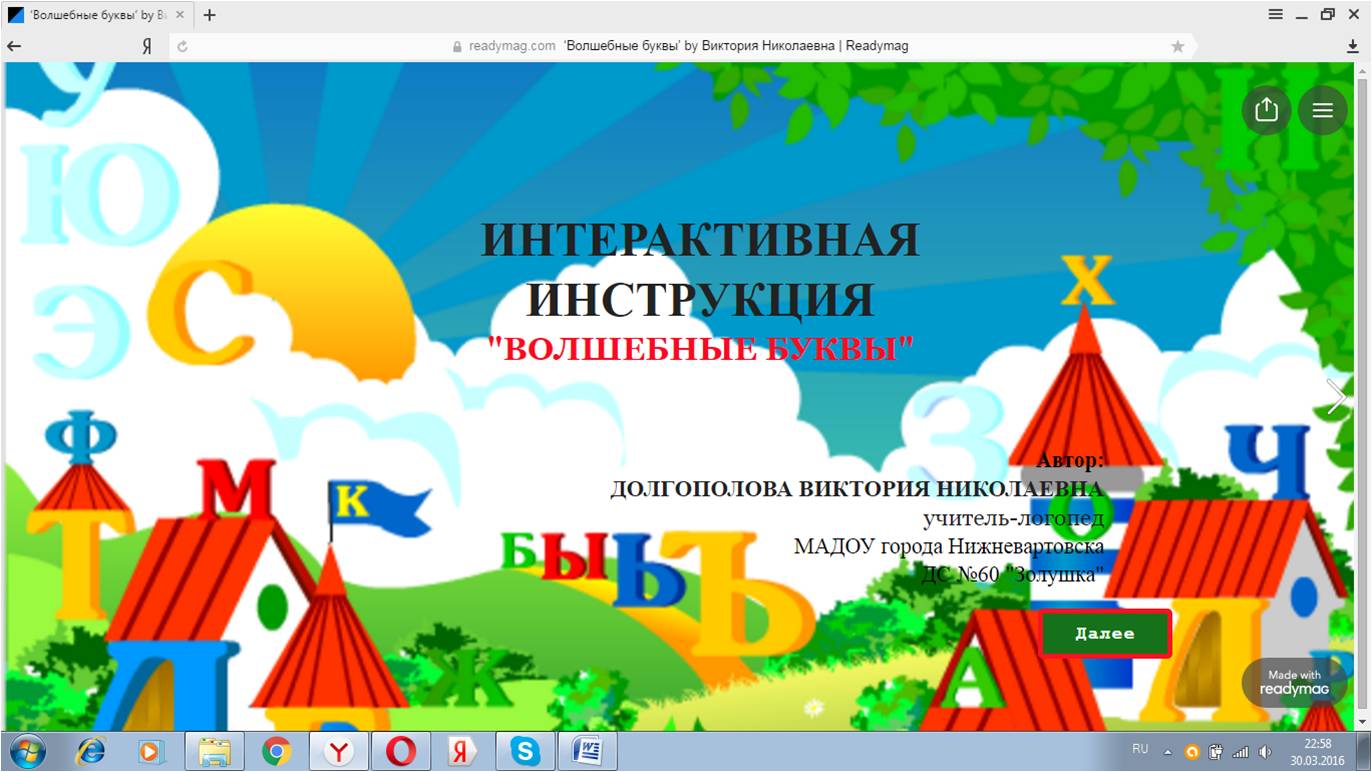Image resolution: width=1372 pixels, height=772 pixels.
Task: Click the line МАДОУ города Нижневартовска
Action: click(x=949, y=547)
